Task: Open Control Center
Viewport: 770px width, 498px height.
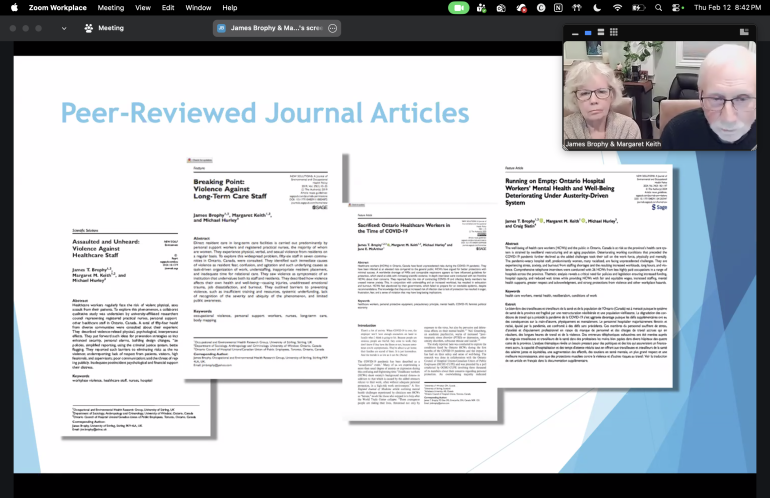Action: [678, 7]
